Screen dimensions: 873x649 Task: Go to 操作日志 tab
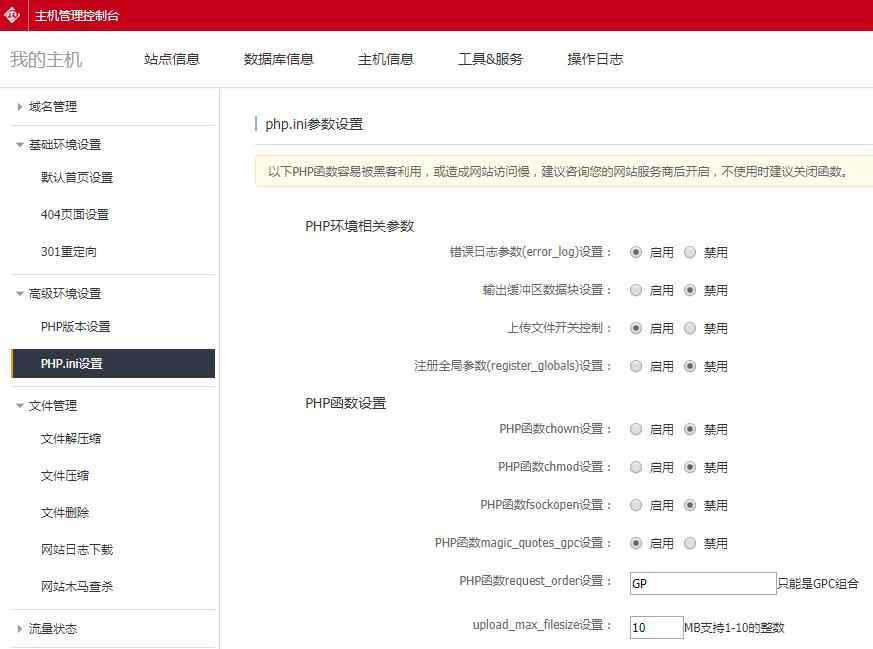coord(595,59)
